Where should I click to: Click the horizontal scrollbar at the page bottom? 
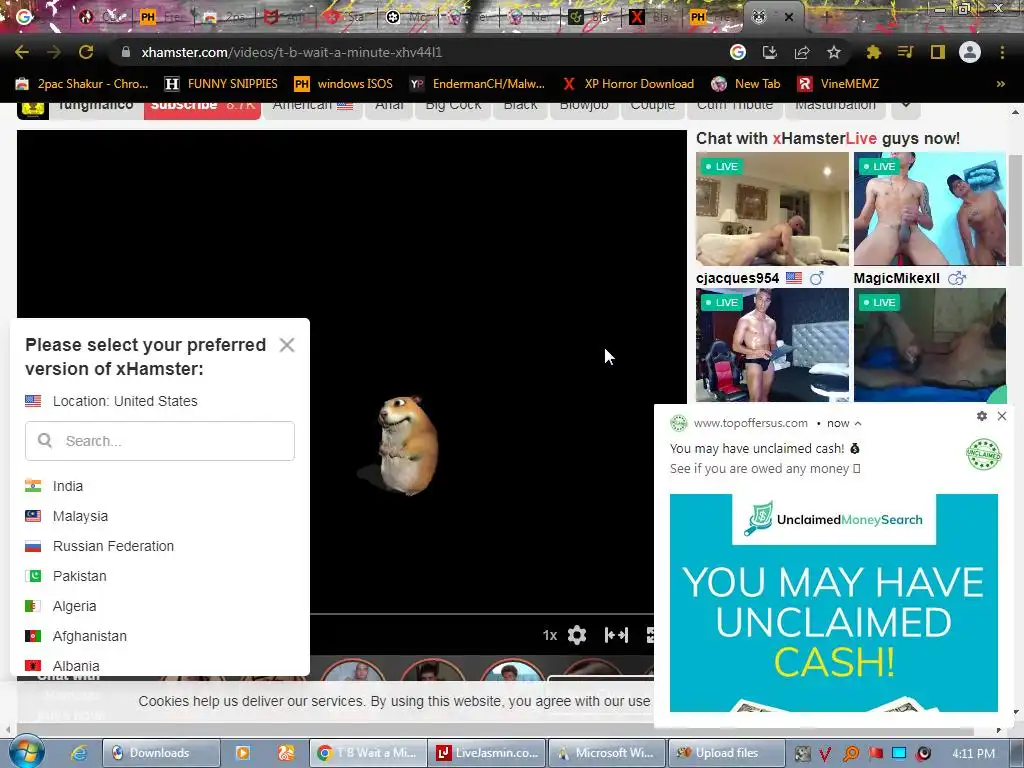pyautogui.click(x=496, y=729)
